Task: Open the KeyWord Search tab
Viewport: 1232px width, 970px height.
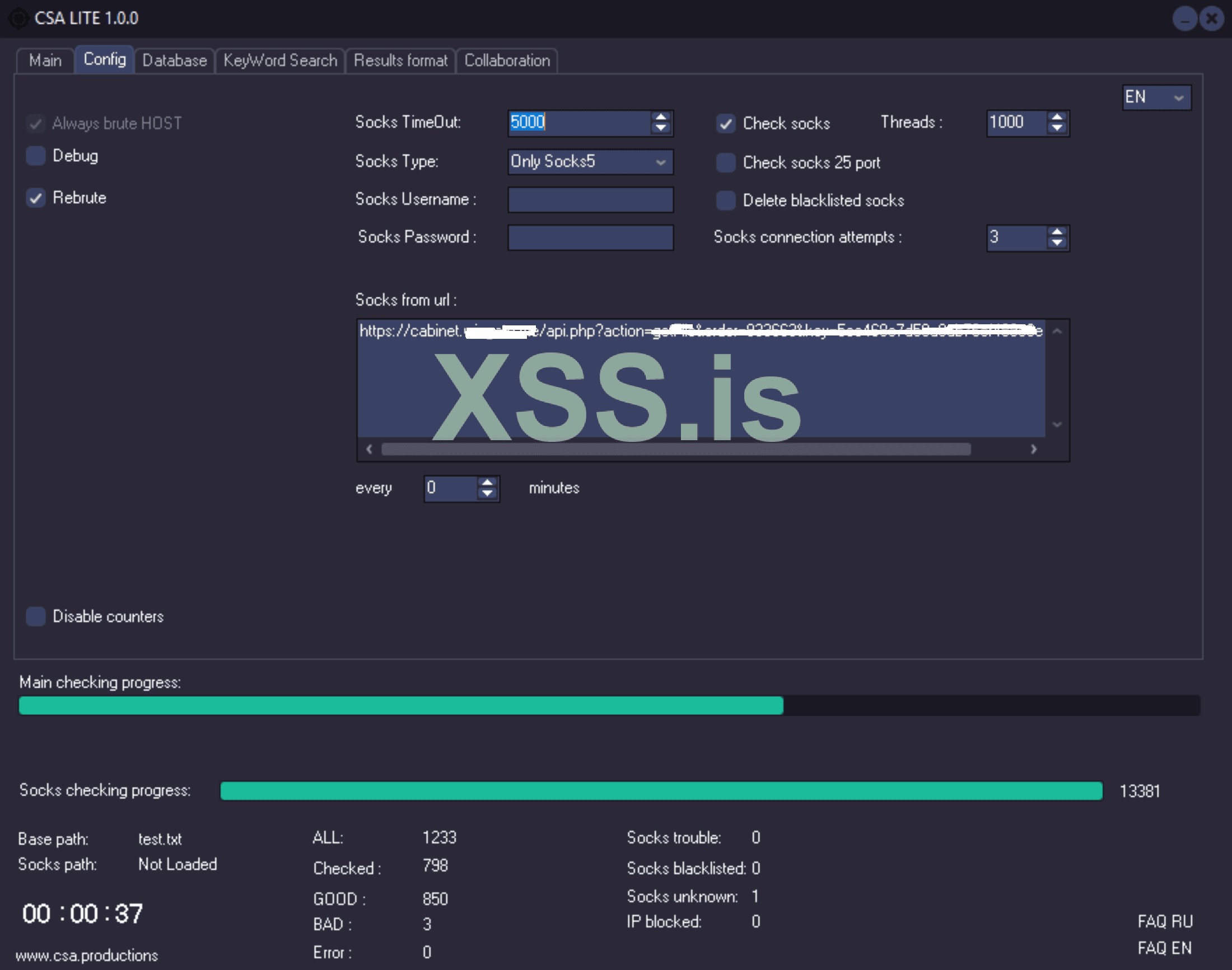Action: coord(280,60)
